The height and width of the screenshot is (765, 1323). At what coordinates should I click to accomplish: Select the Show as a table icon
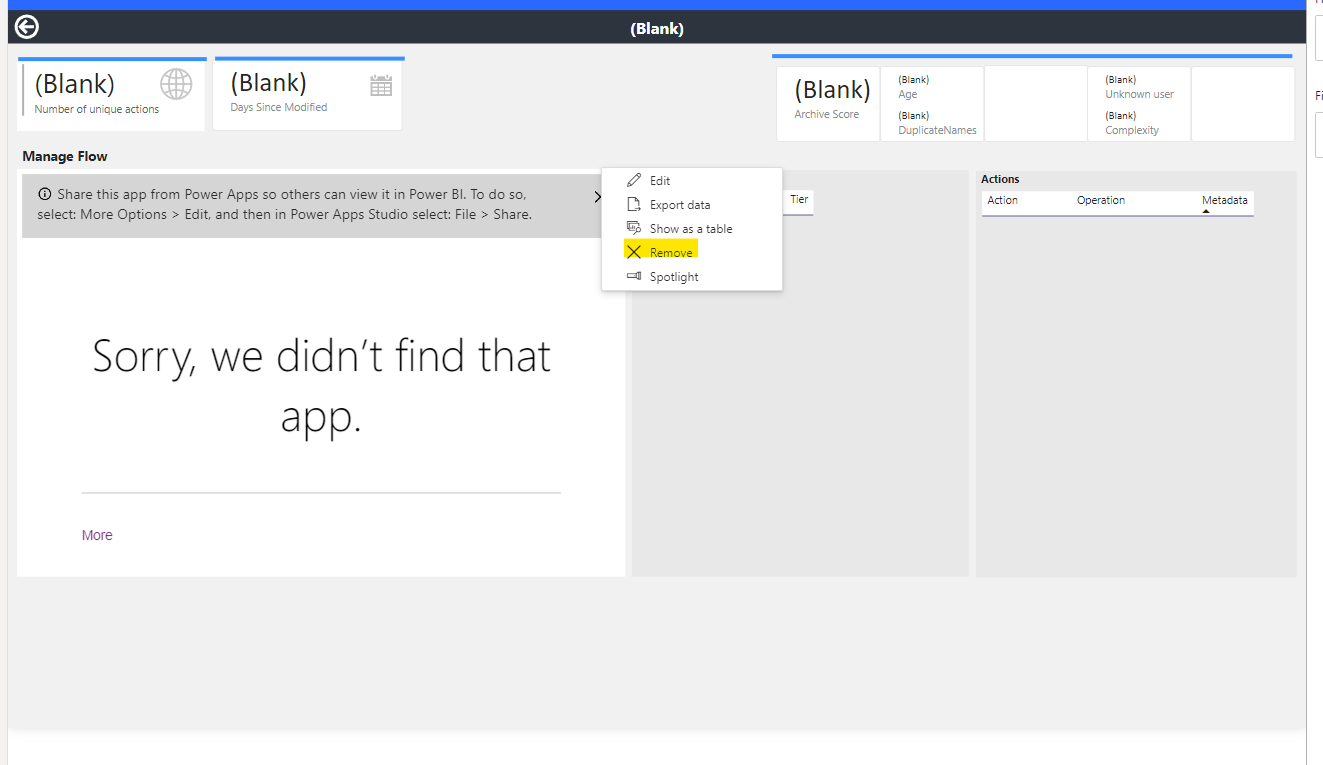click(634, 228)
